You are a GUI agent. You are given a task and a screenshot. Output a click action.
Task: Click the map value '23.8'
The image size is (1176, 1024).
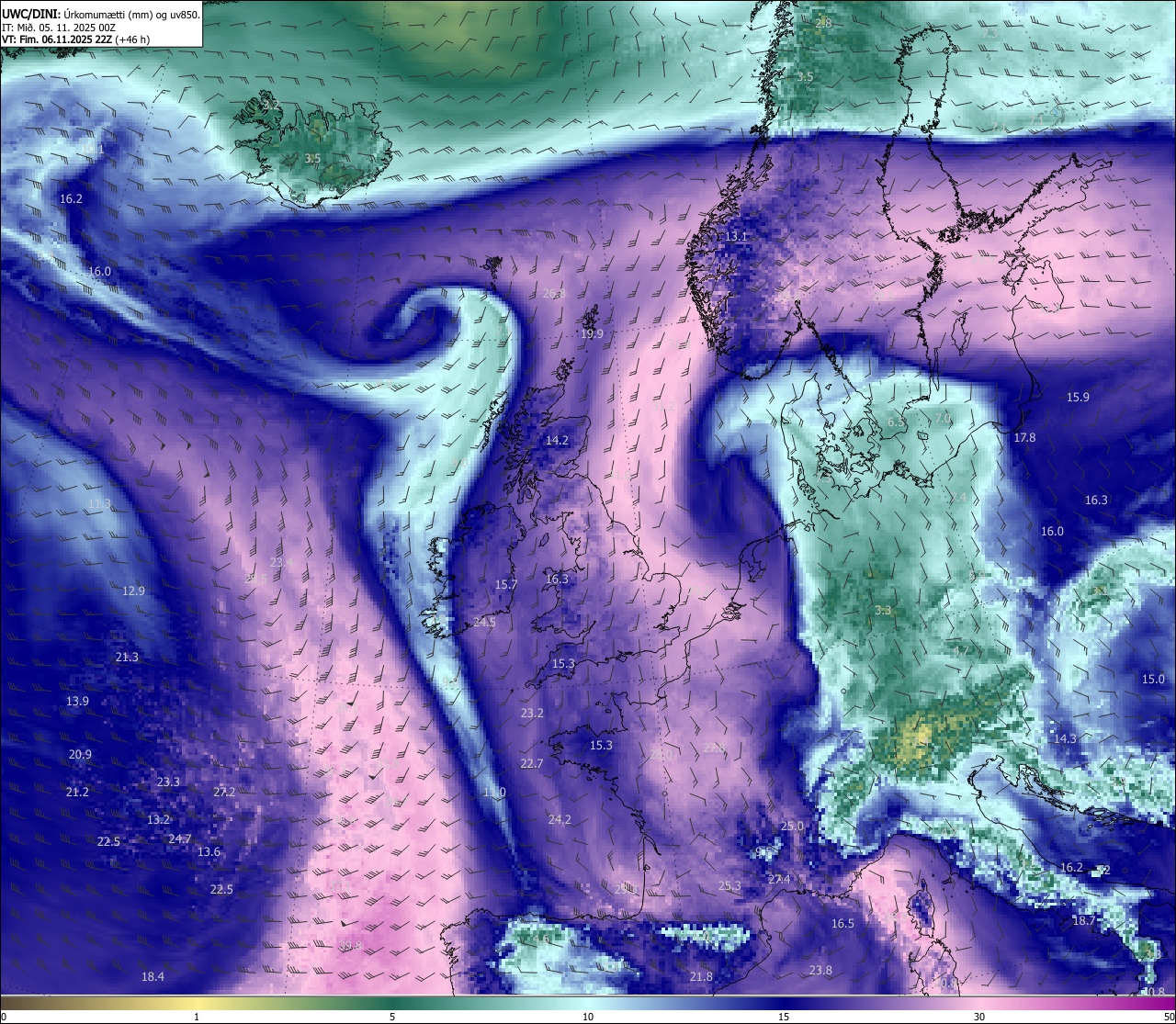820,971
